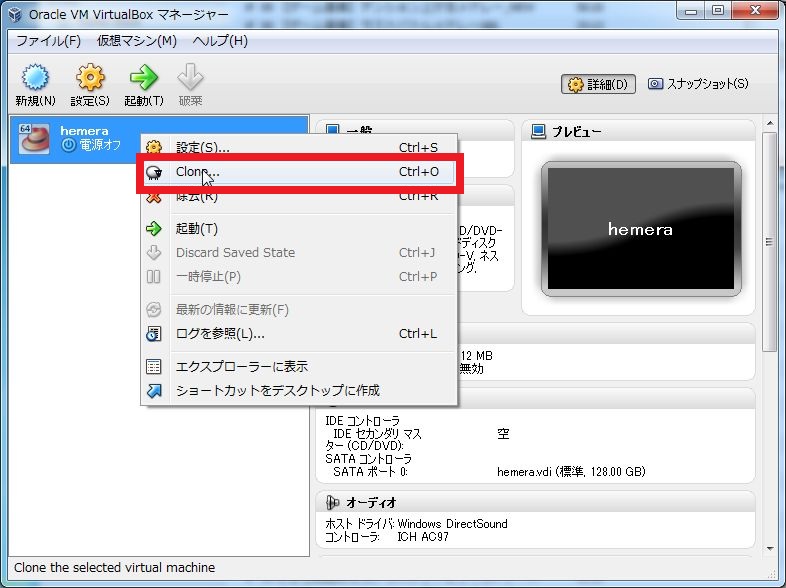
Task: Click the hemera preview thumbnail
Action: tap(641, 229)
